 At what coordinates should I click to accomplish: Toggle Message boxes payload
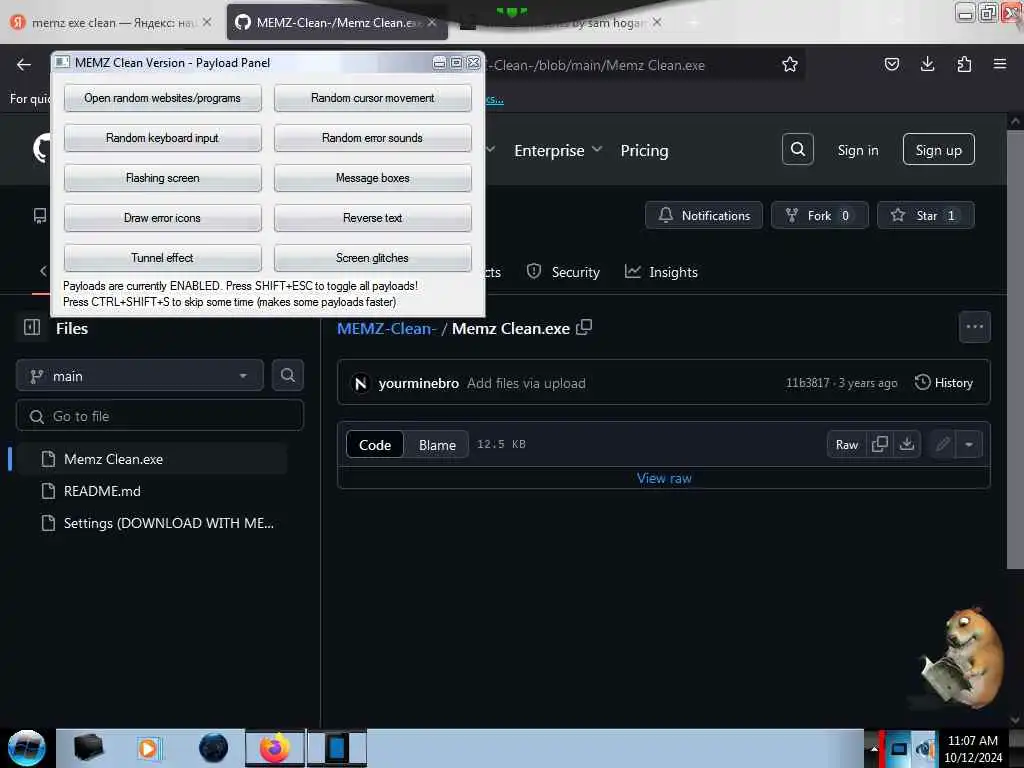[372, 178]
